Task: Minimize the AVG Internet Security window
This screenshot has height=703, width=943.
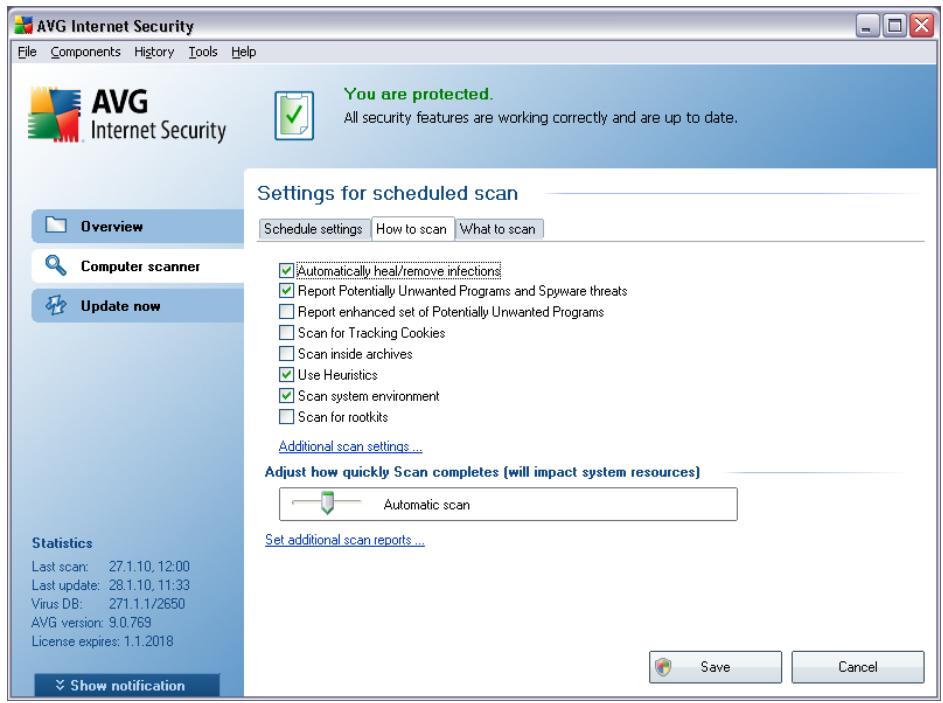Action: tap(867, 25)
